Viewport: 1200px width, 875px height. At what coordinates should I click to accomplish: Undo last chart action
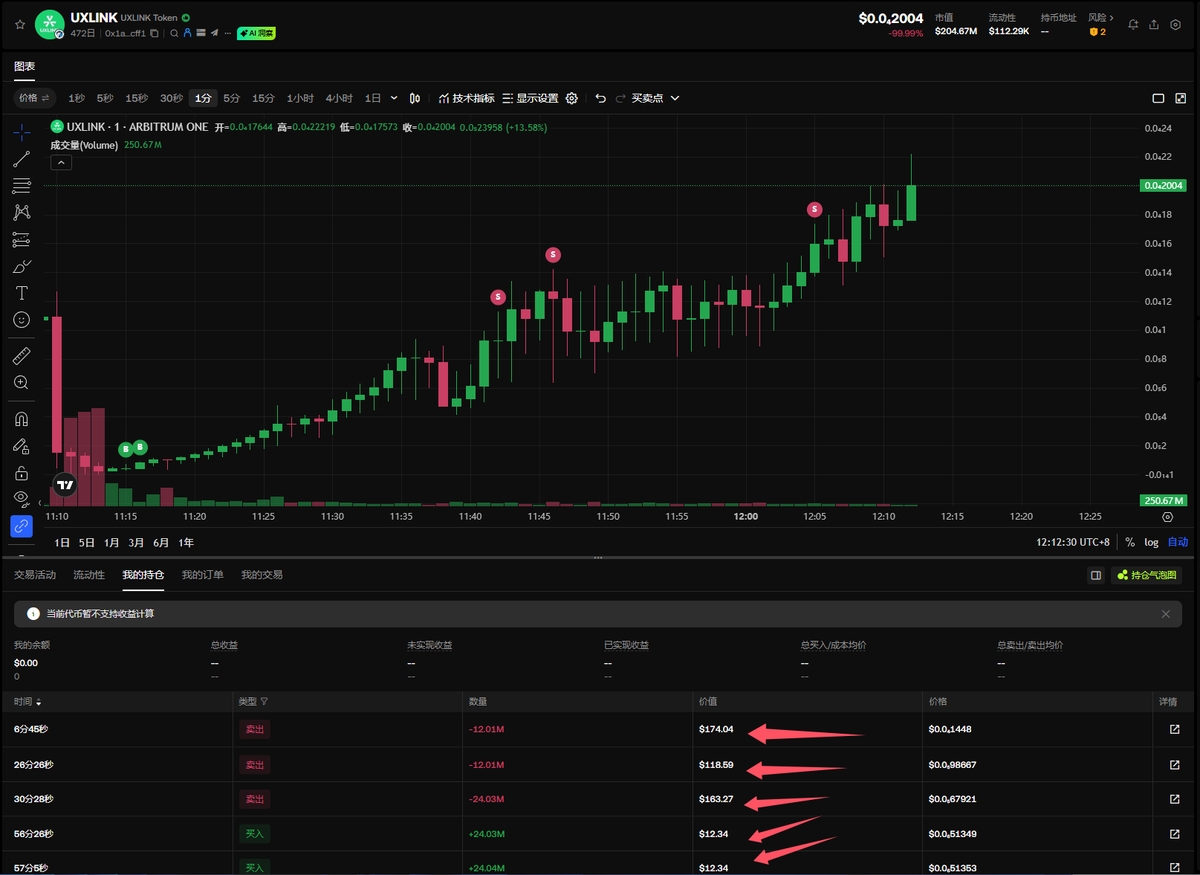click(x=600, y=98)
